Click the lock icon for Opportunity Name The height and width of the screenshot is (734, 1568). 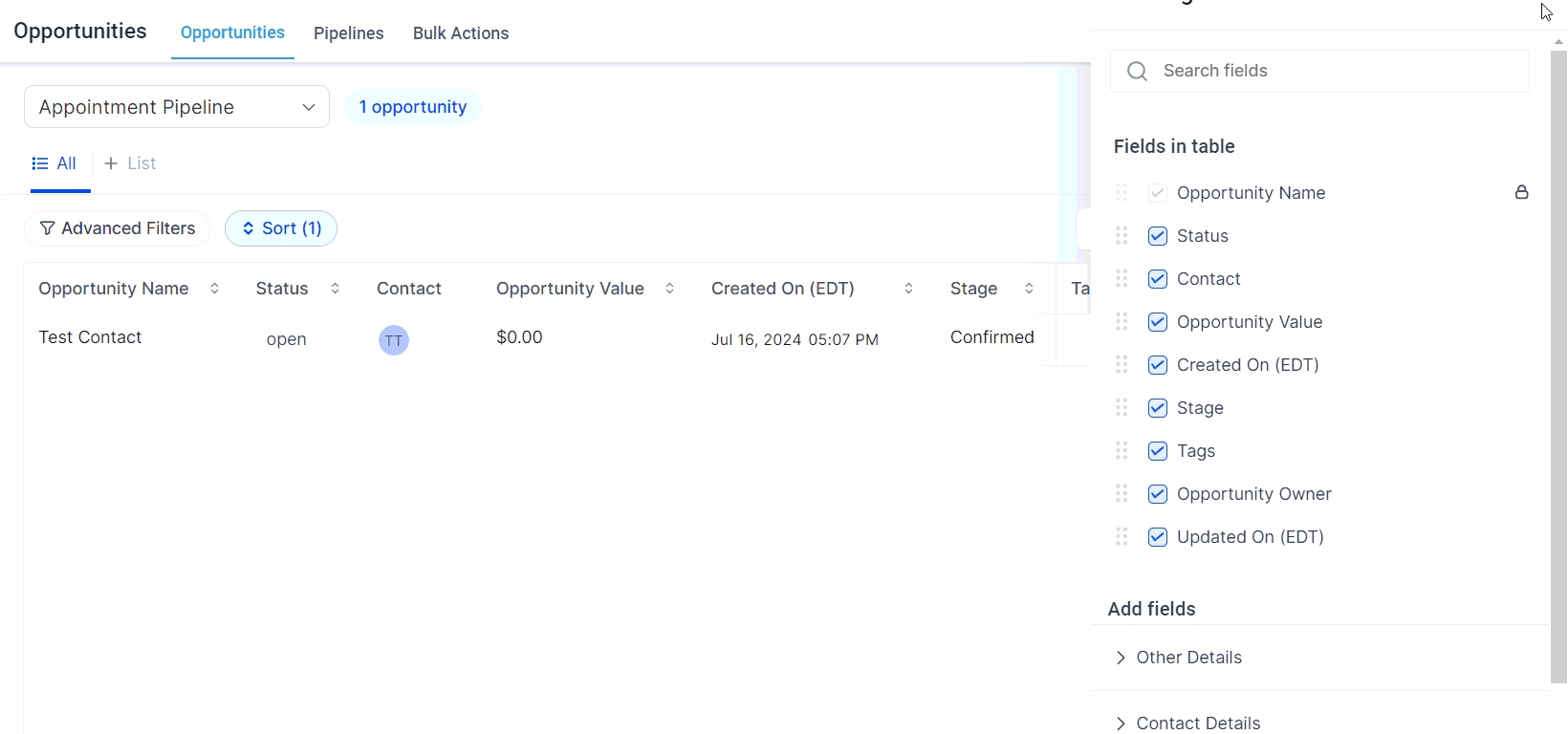coord(1522,193)
